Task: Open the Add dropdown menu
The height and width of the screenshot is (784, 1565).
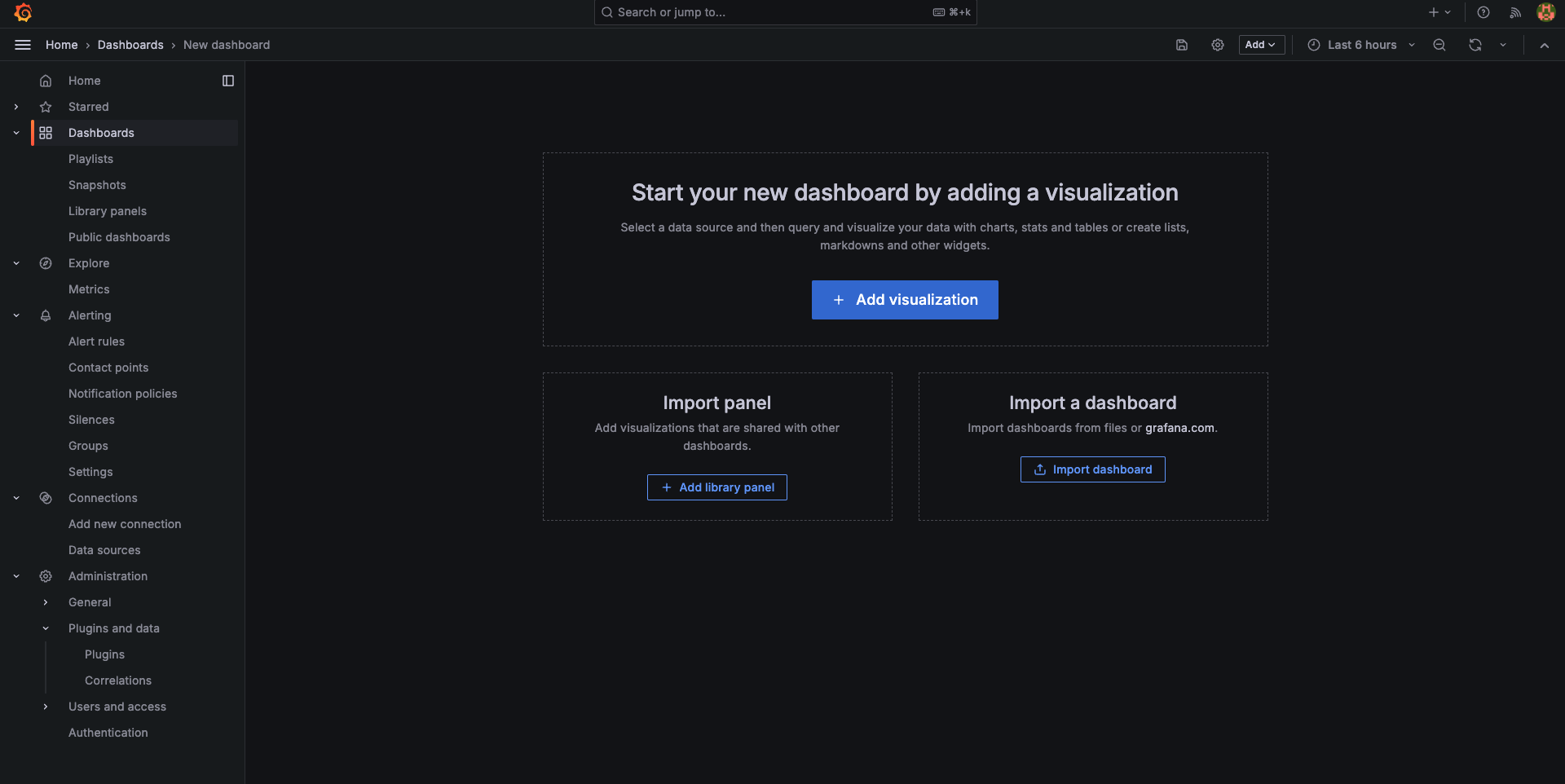Action: pos(1262,45)
